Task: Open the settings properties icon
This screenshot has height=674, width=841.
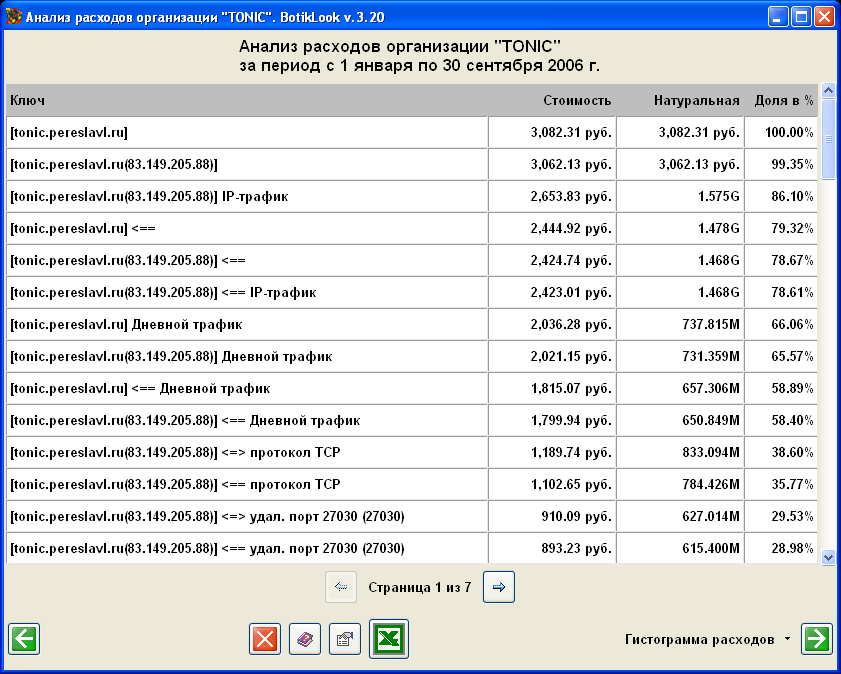Action: 345,639
